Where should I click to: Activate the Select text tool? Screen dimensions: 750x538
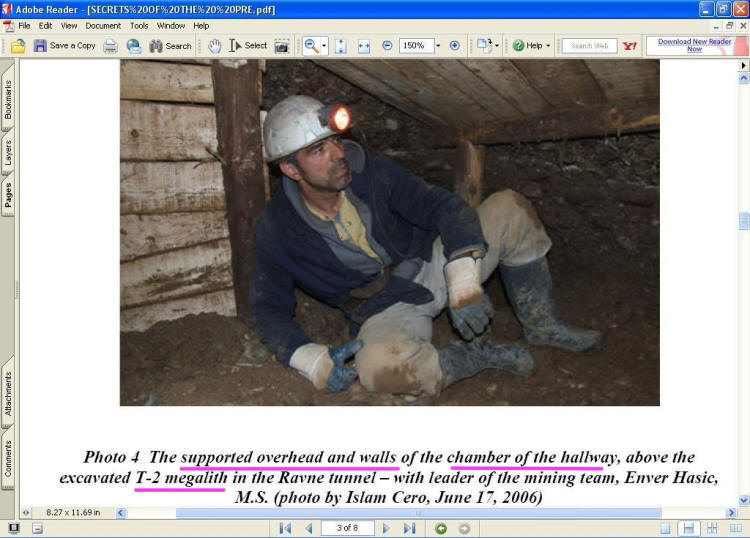[248, 46]
